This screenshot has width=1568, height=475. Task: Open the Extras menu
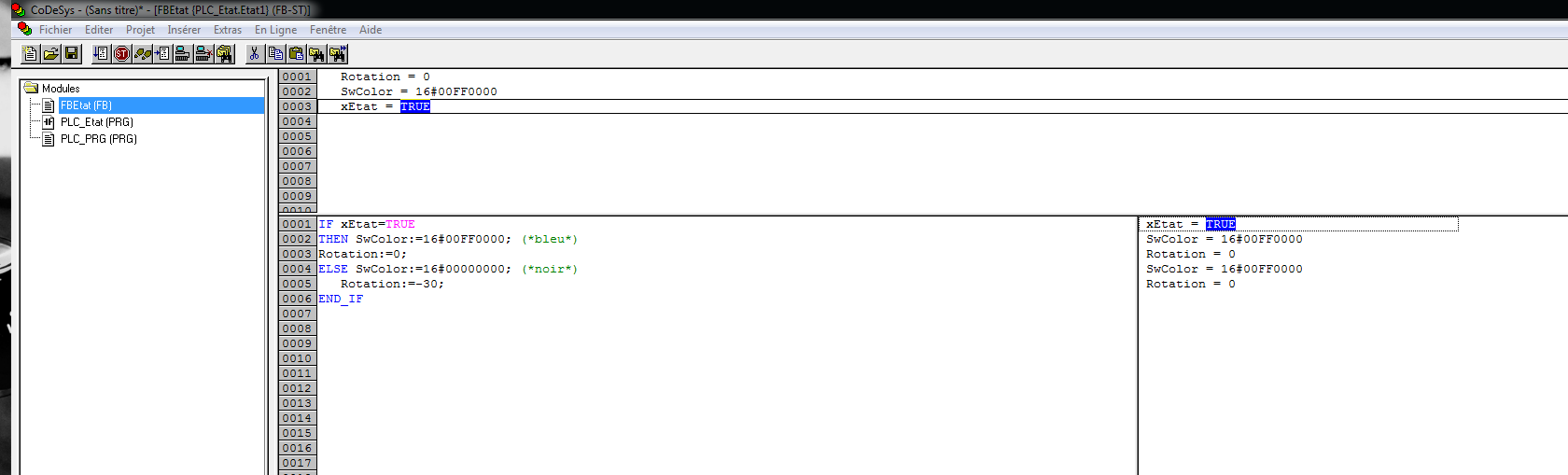click(228, 30)
